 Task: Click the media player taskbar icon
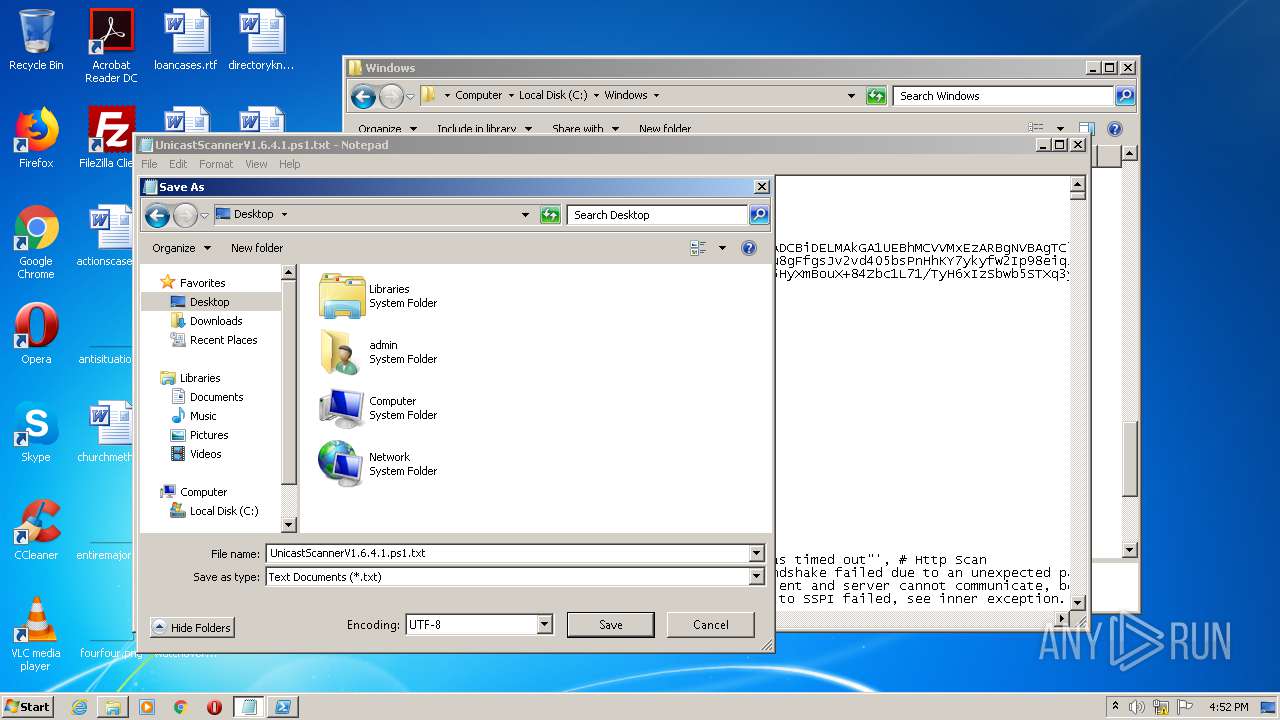(147, 707)
